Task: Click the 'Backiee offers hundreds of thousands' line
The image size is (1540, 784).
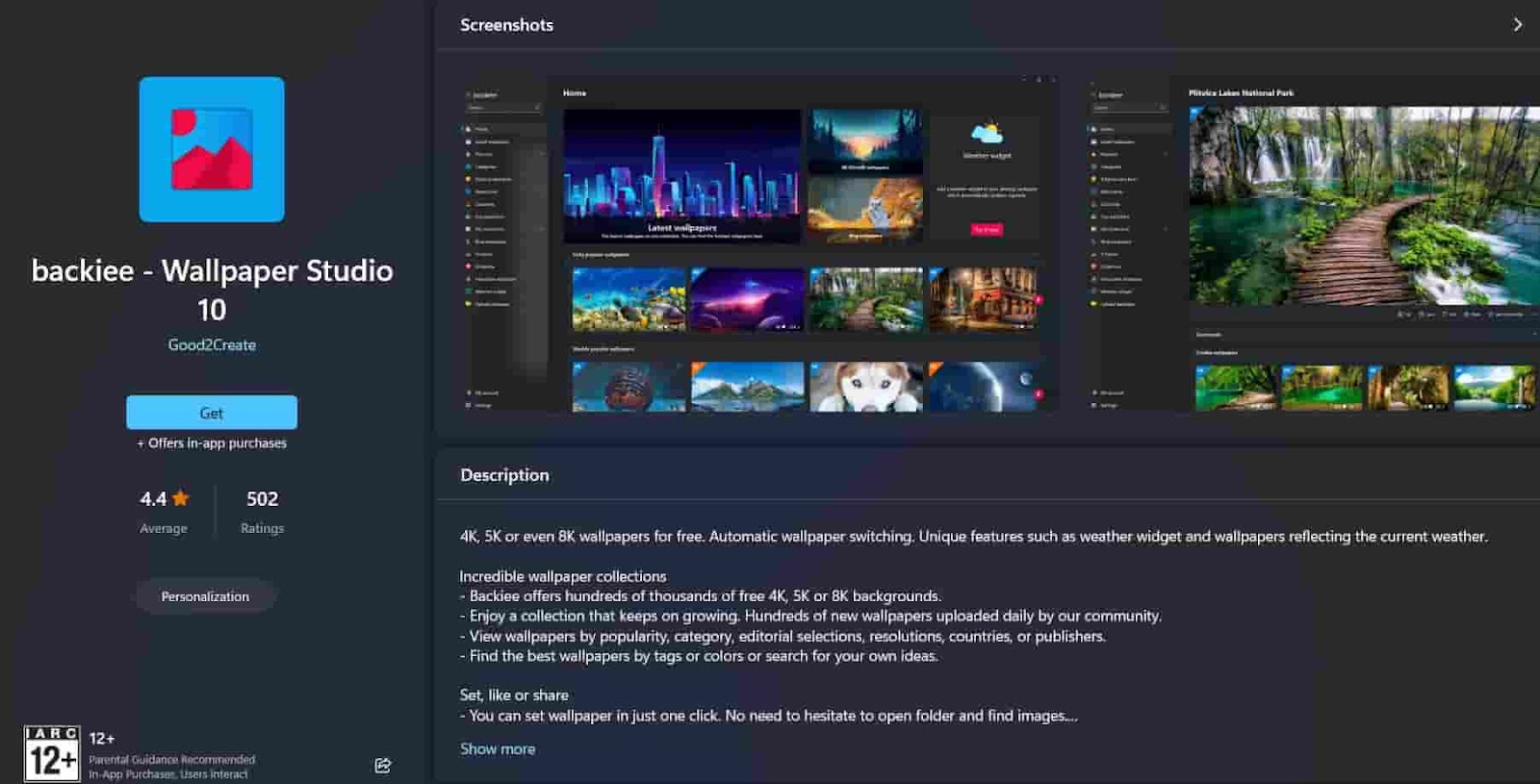Action: [701, 596]
